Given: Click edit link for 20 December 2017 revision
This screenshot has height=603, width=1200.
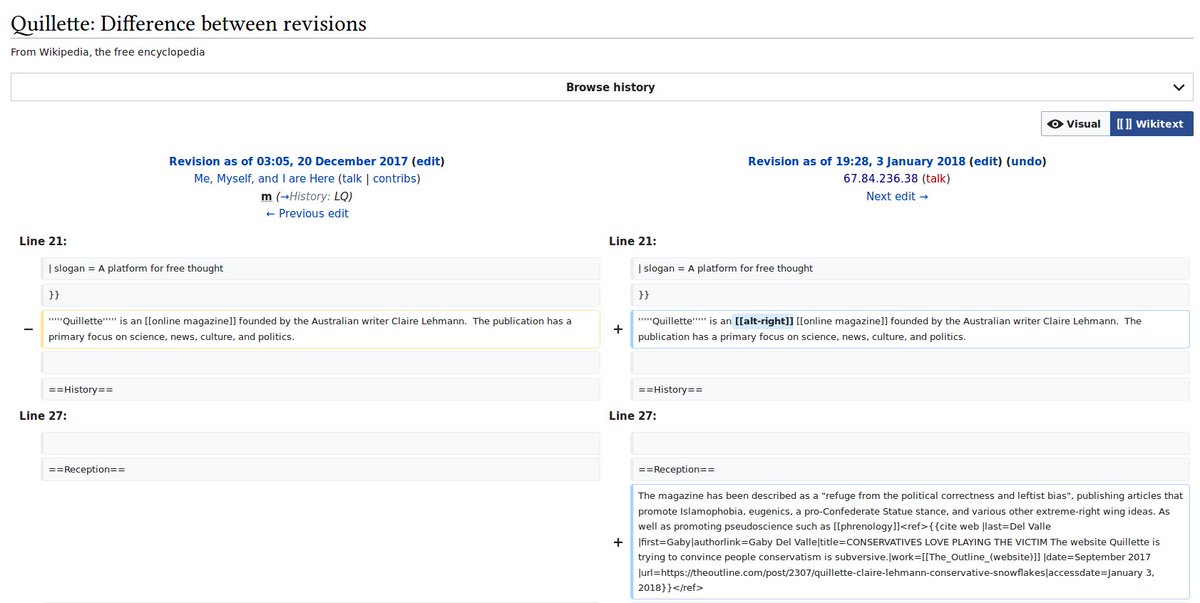Looking at the screenshot, I should coord(428,161).
